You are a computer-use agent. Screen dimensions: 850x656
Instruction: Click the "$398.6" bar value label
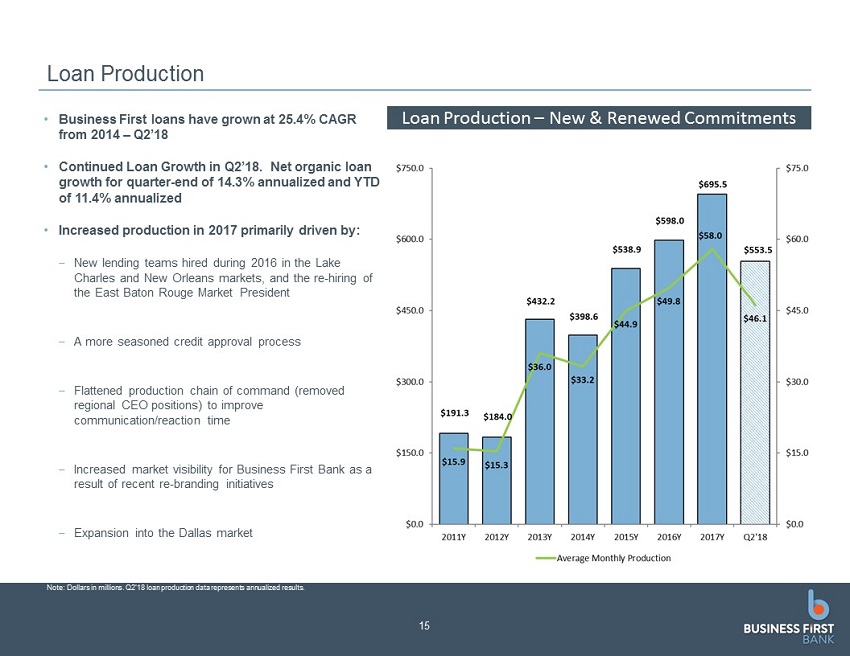584,317
